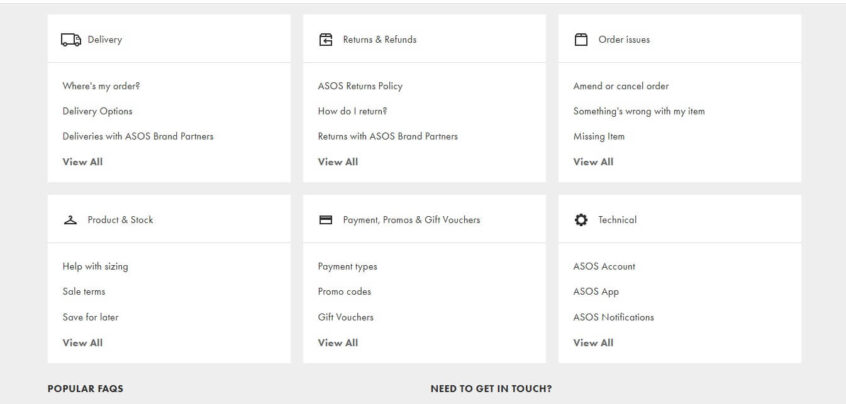The image size is (846, 404).
Task: Open ASOS Account article
Action: 604,266
